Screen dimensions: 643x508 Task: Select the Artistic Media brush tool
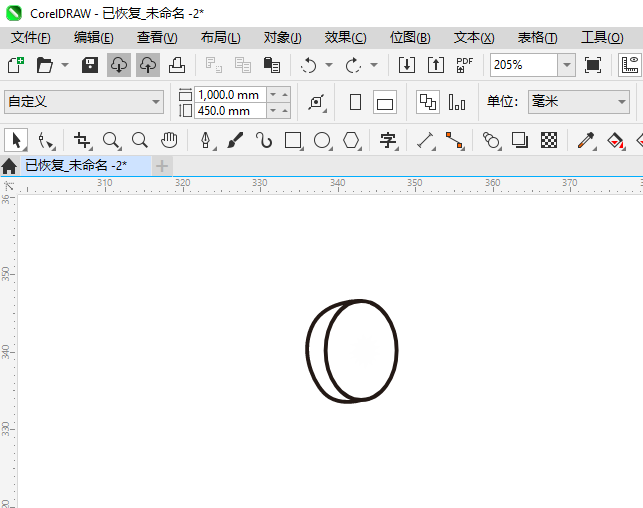click(x=235, y=141)
